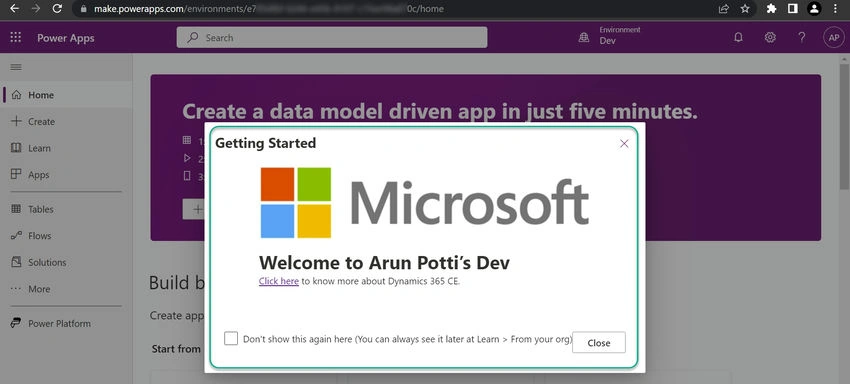Viewport: 850px width, 384px height.
Task: Open Tables in the sidebar
Action: (66, 209)
